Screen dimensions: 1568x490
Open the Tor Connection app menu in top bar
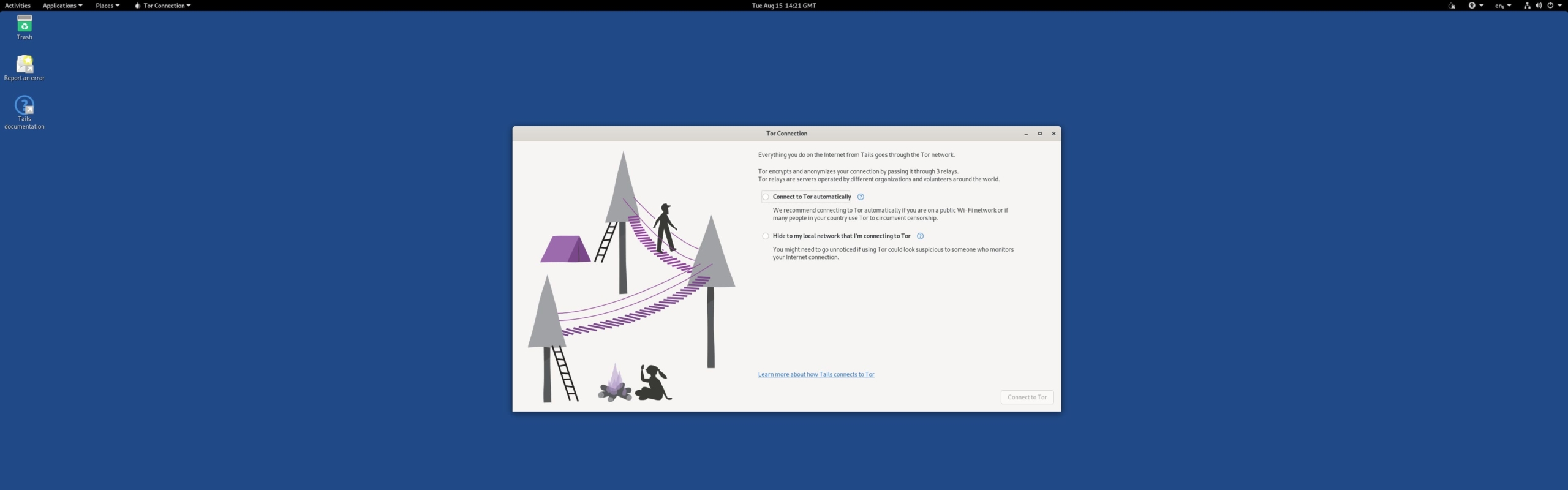coord(163,6)
